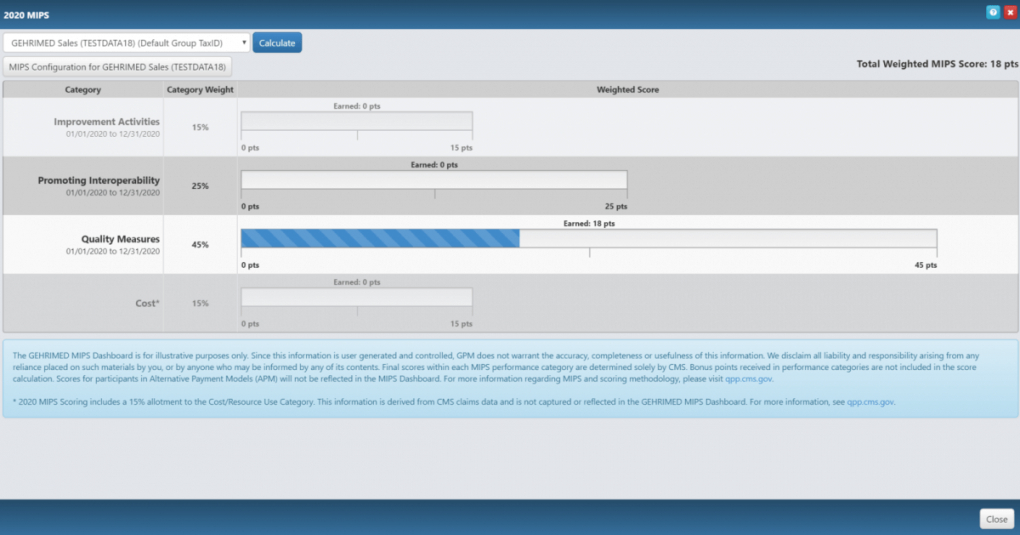Click the Quality Measures progress bar

point(589,238)
